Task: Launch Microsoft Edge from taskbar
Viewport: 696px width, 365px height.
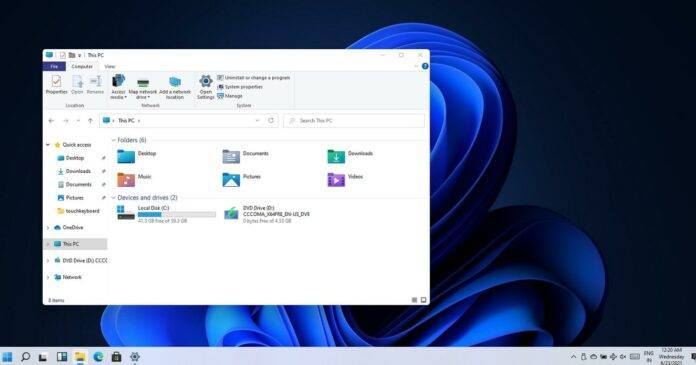Action: (x=98, y=357)
